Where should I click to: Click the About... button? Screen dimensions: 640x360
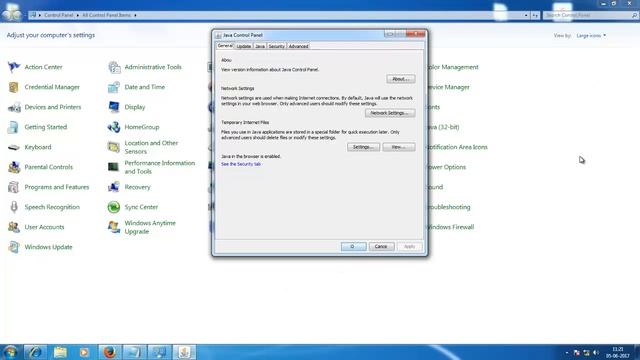coord(401,79)
